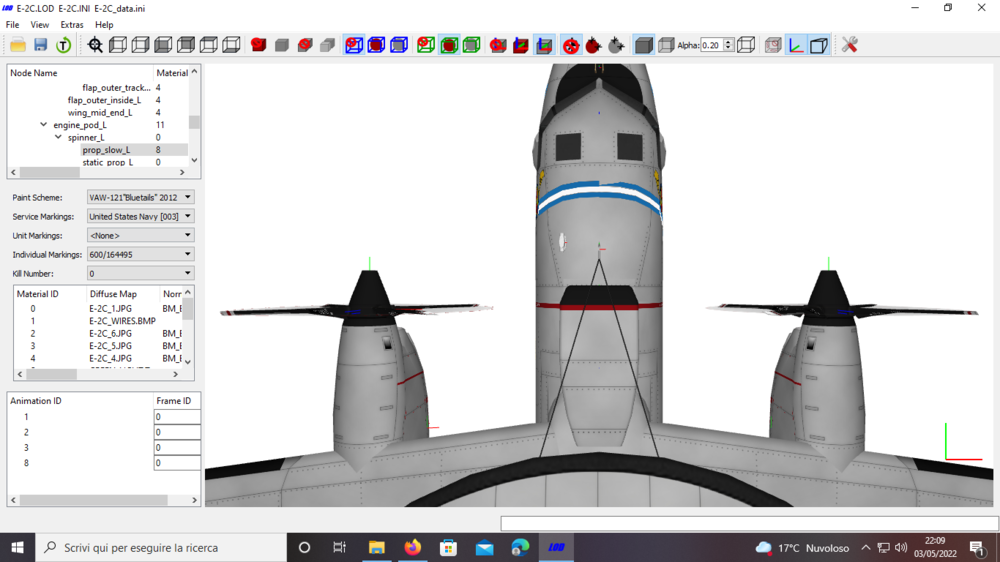The height and width of the screenshot is (562, 1000).
Task: Click the faded decal cube icon
Action: (x=773, y=45)
